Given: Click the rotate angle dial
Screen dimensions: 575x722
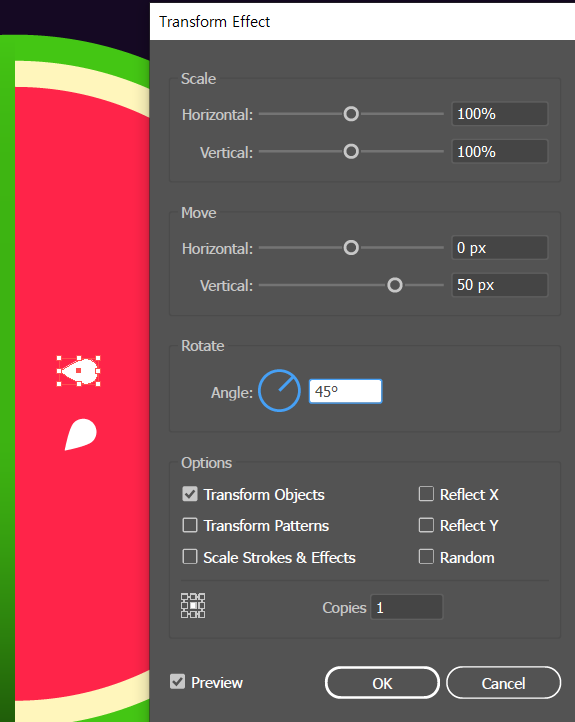Looking at the screenshot, I should click(x=279, y=390).
